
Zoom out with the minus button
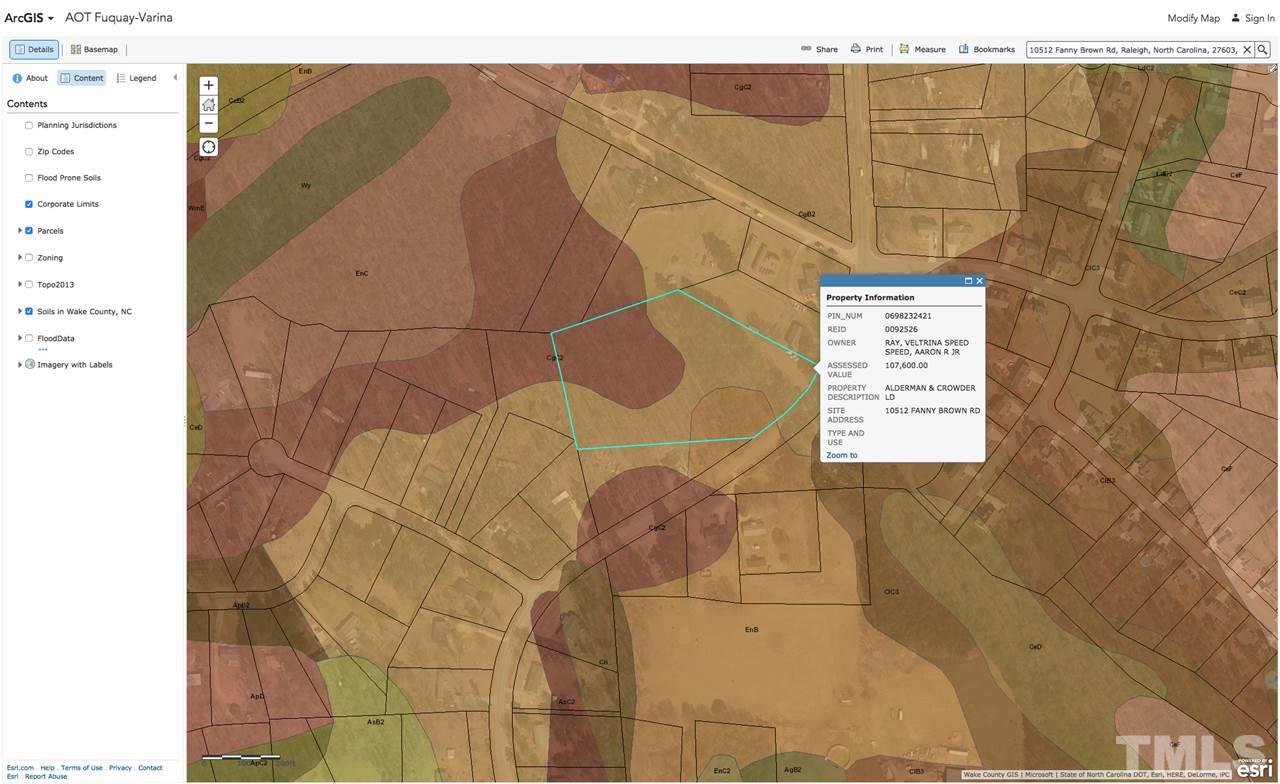click(x=208, y=123)
